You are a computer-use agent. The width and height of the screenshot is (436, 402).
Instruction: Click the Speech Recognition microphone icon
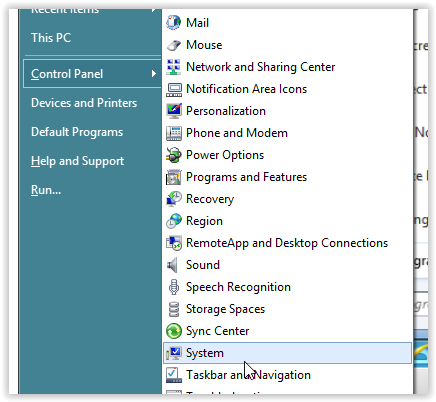point(174,287)
